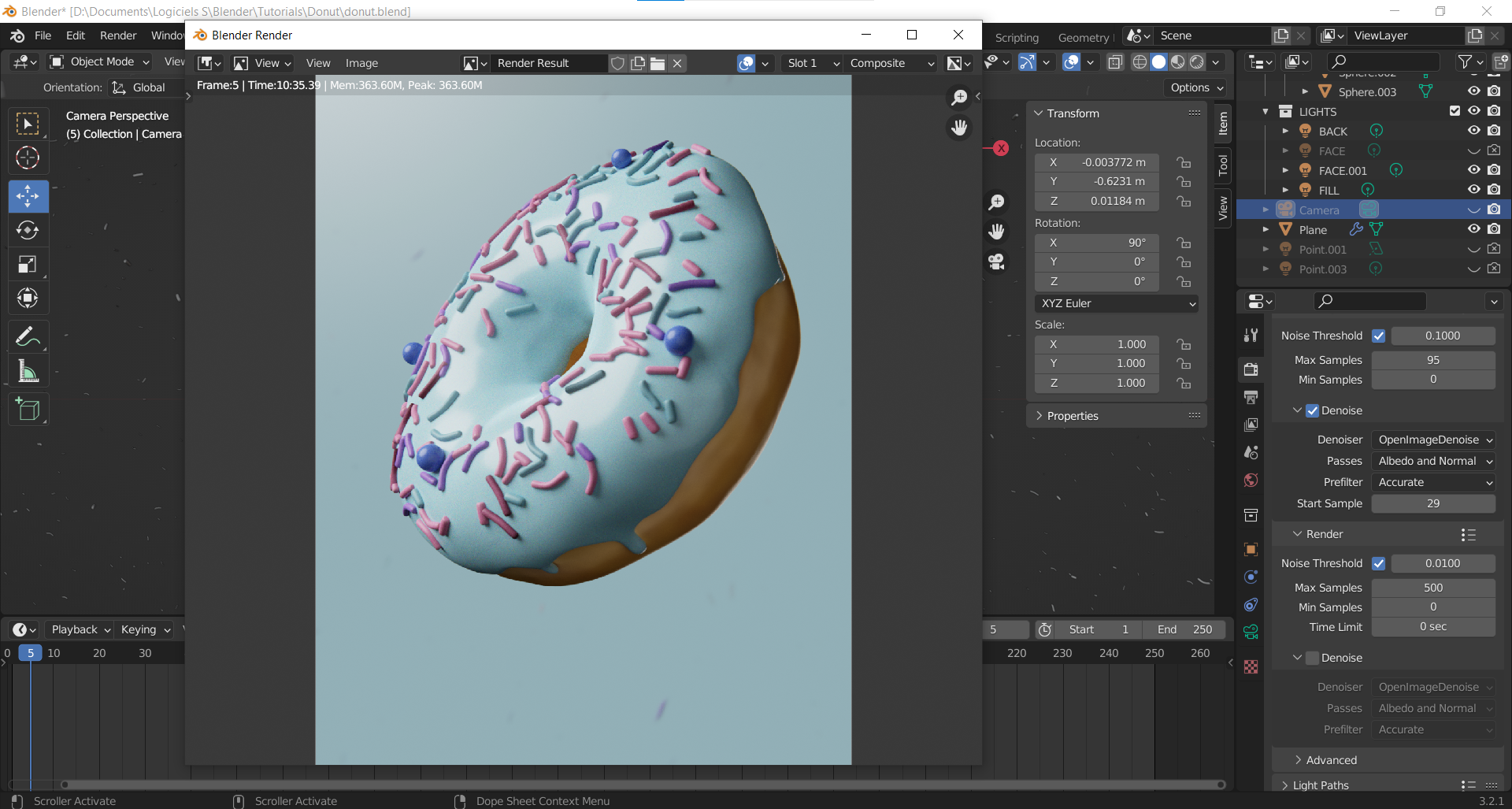Image resolution: width=1512 pixels, height=809 pixels.
Task: Click zoom magnifier in Blender Render window
Action: coord(959,97)
